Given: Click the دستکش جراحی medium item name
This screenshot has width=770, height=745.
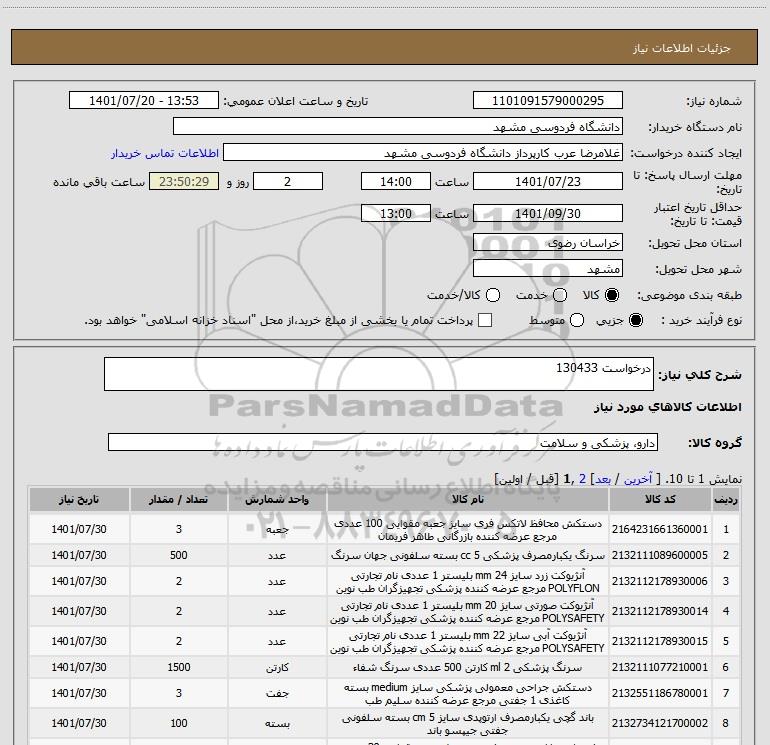Looking at the screenshot, I should click(468, 693).
